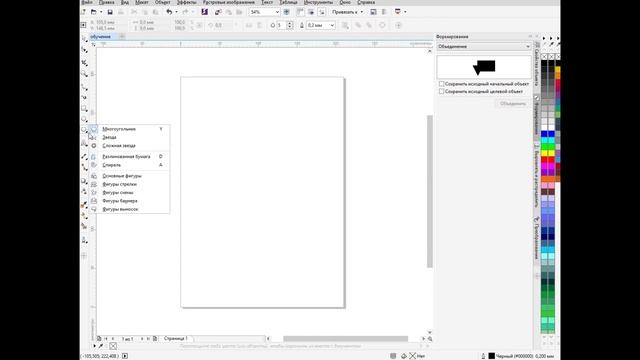Viewport: 640px width, 360px height.
Task: Click the purple Corel search content icon
Action: pos(204,12)
